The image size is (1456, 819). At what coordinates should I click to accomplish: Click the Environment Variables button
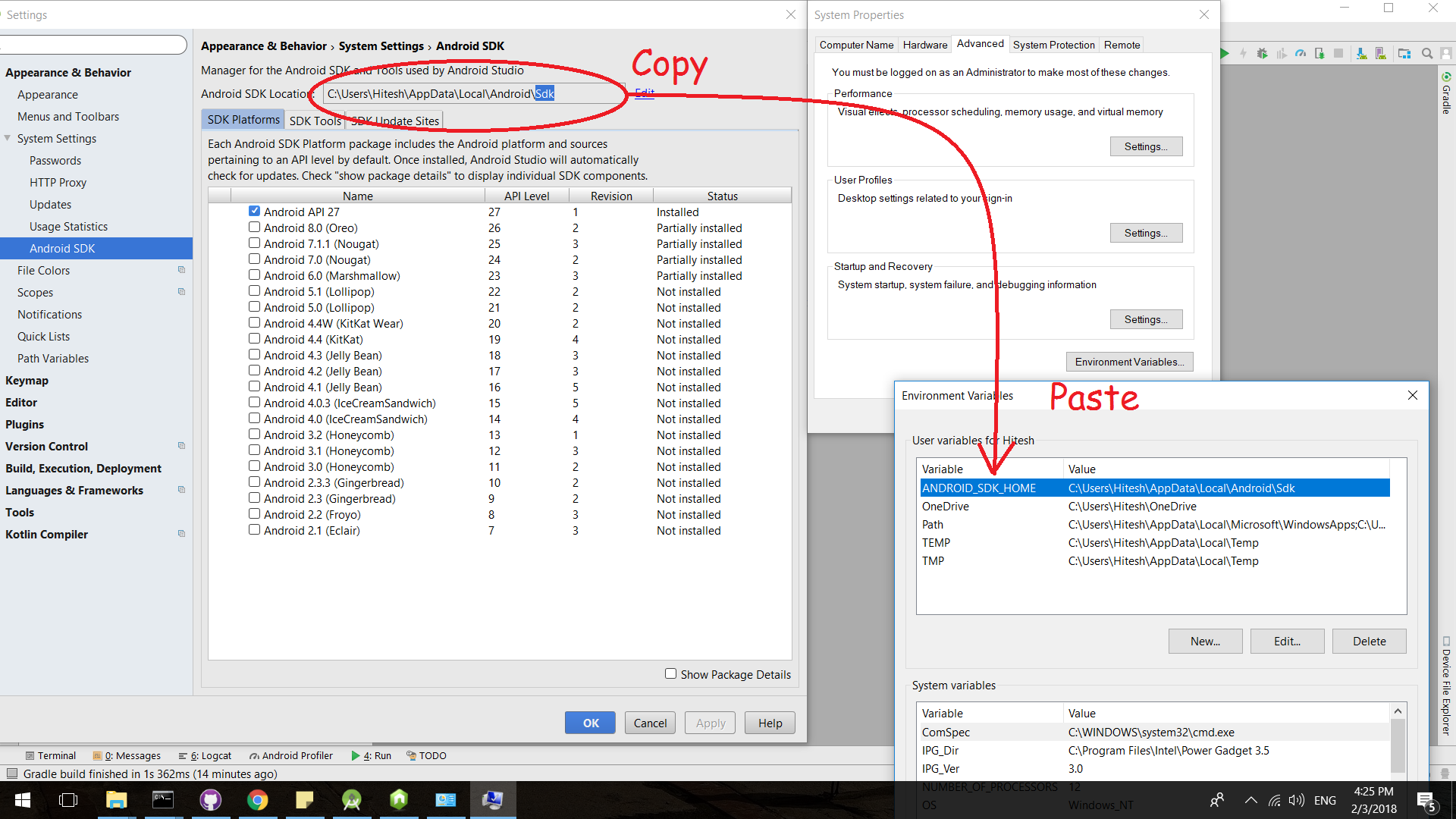1128,362
